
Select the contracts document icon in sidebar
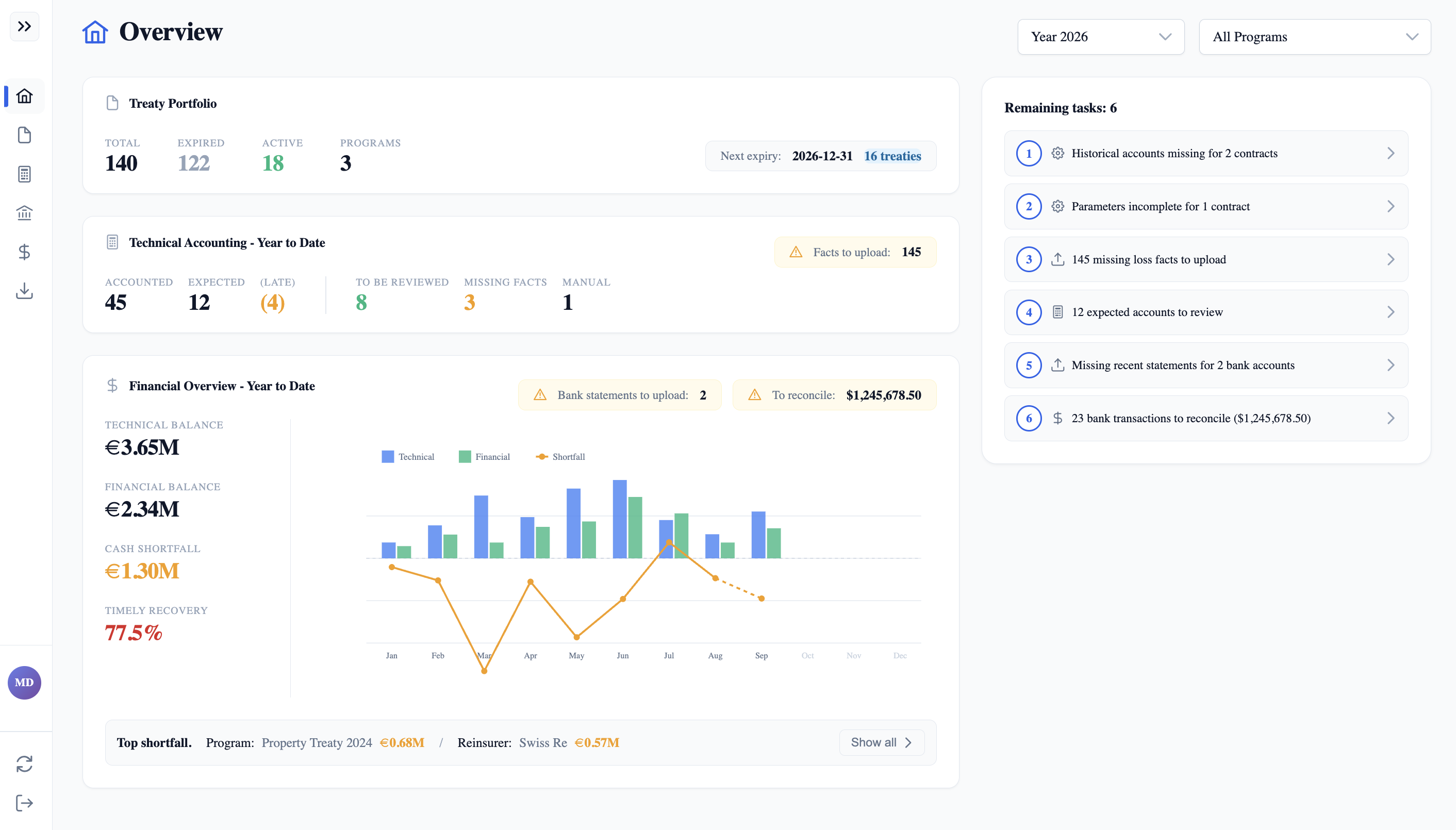(x=24, y=135)
